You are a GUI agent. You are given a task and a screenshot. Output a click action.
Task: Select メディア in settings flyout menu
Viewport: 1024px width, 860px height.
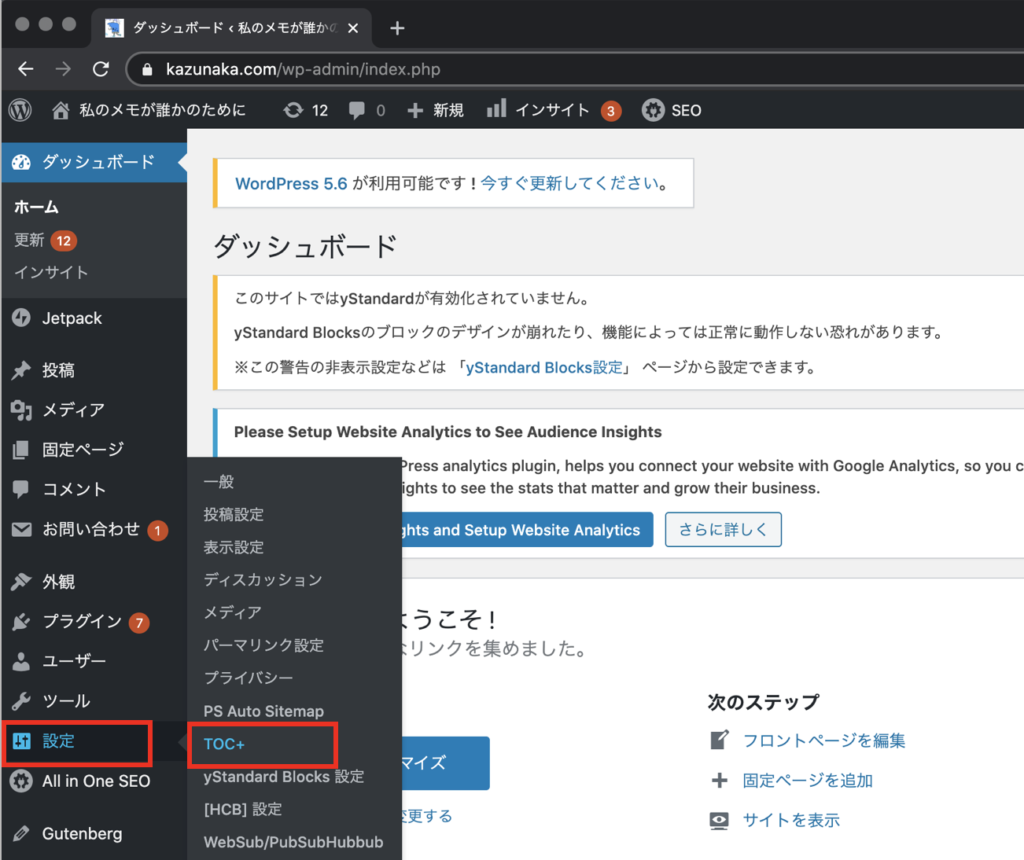coord(232,613)
